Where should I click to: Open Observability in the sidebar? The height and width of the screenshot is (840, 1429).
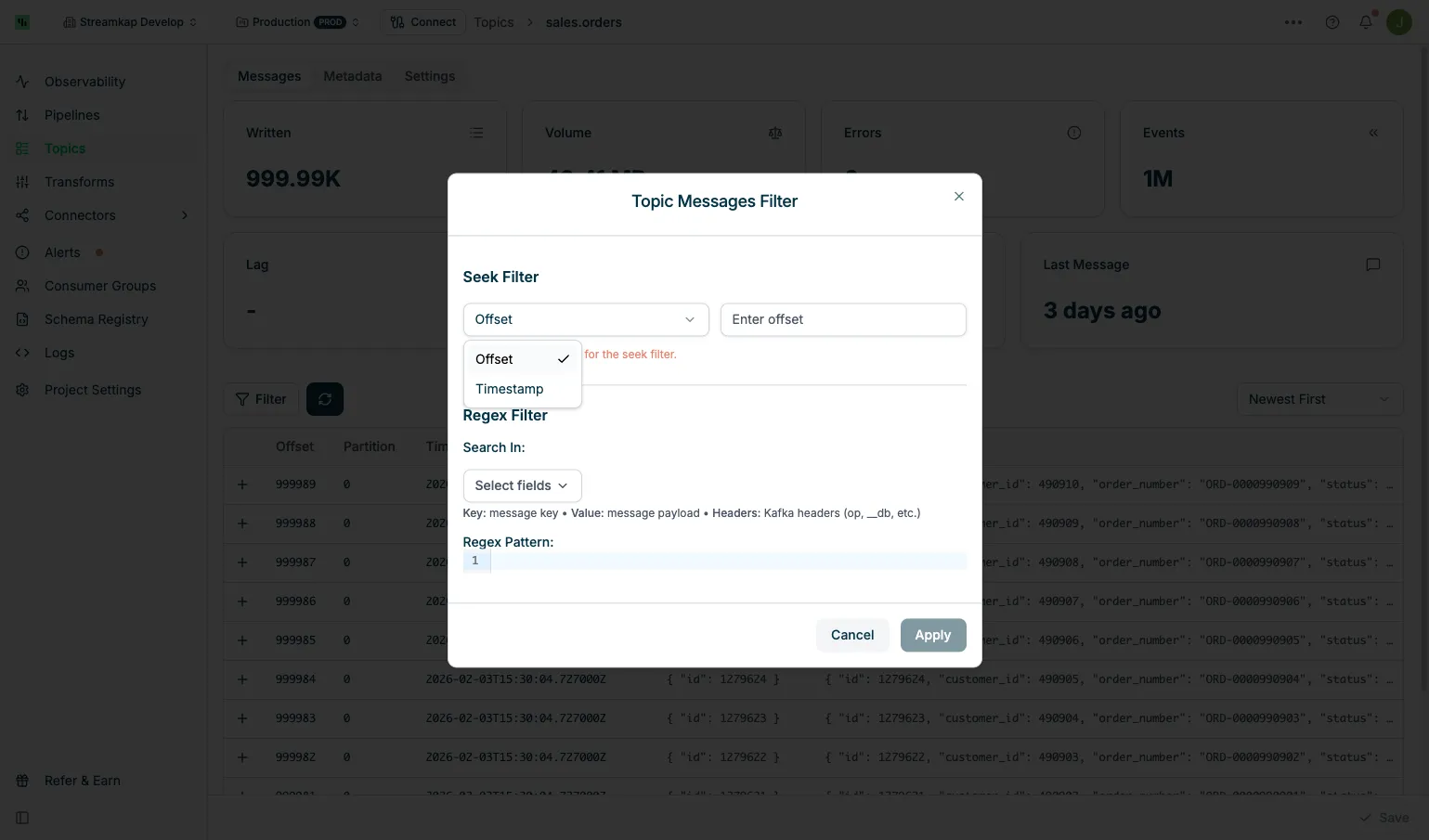84,82
